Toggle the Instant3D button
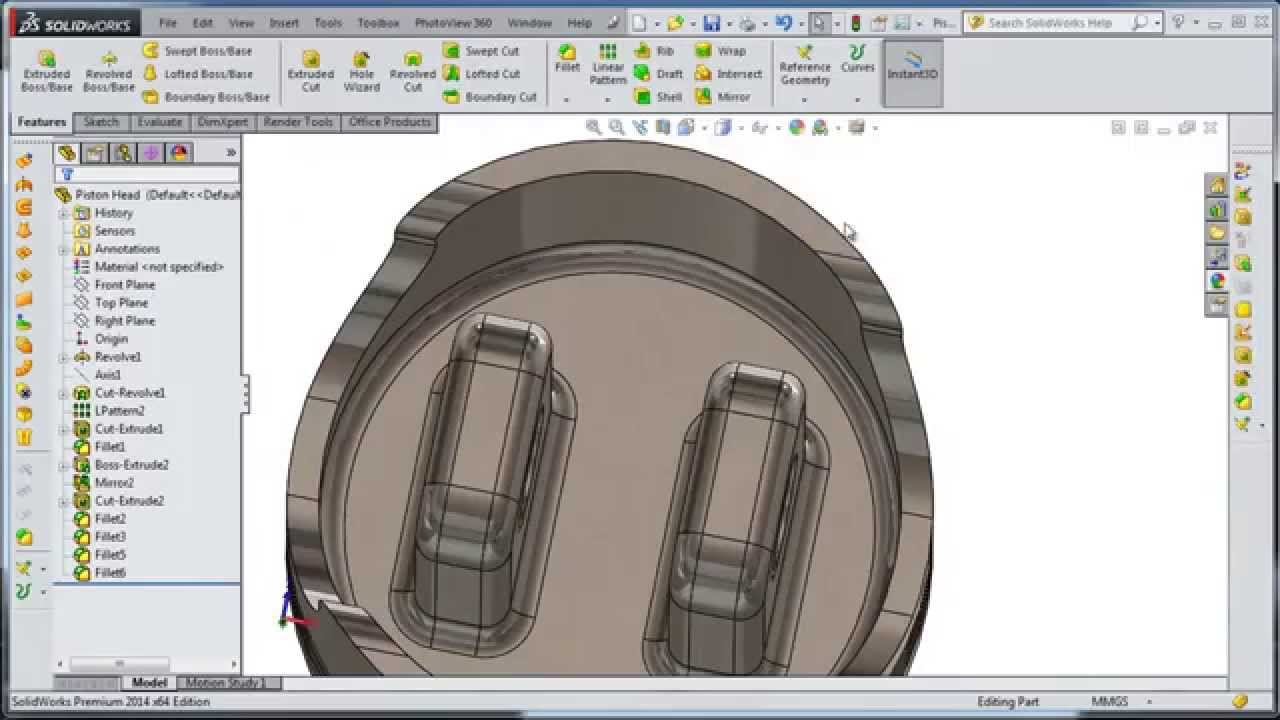 pyautogui.click(x=912, y=73)
